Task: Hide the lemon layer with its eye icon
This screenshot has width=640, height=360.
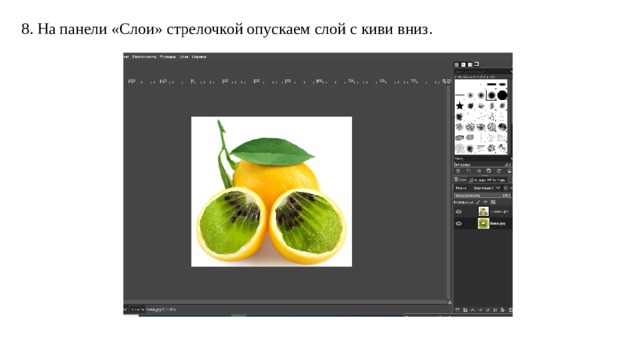Action: pos(459,212)
